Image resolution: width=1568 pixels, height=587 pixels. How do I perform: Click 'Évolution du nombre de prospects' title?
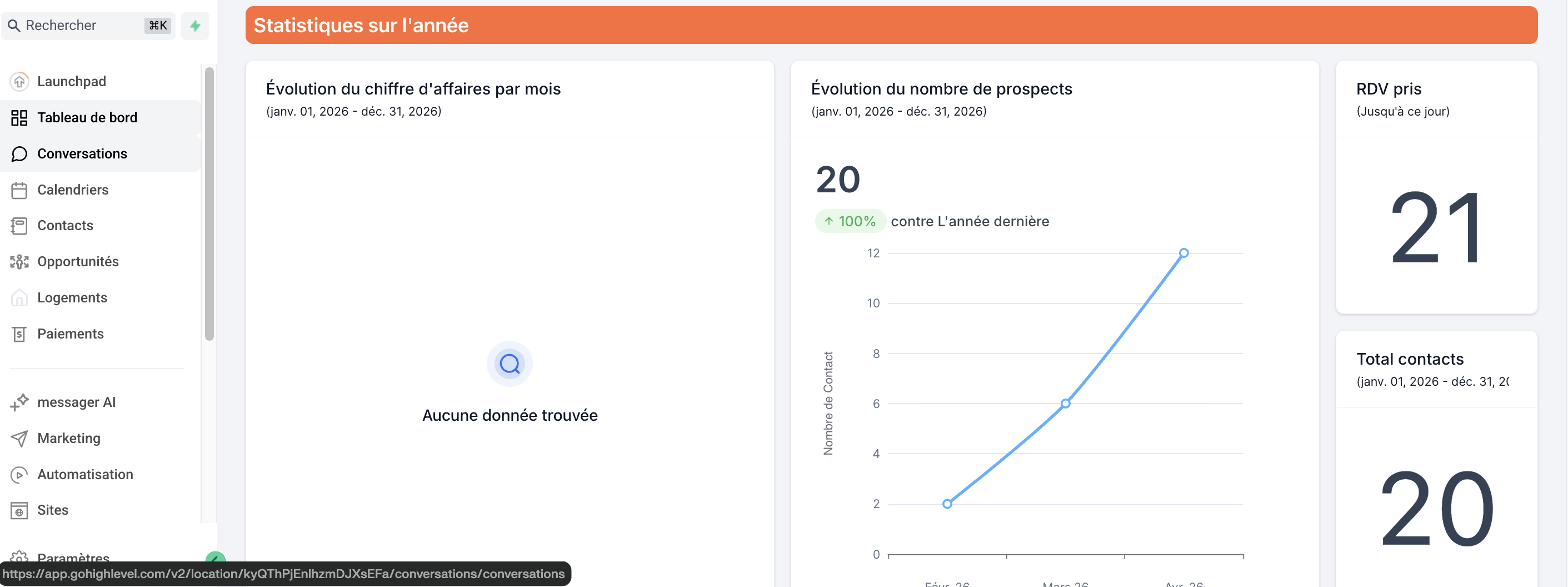942,89
